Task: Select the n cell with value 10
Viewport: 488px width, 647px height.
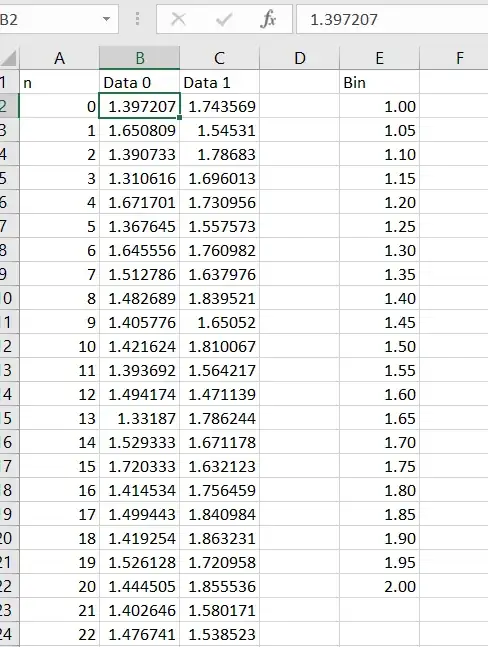Action: pyautogui.click(x=59, y=346)
